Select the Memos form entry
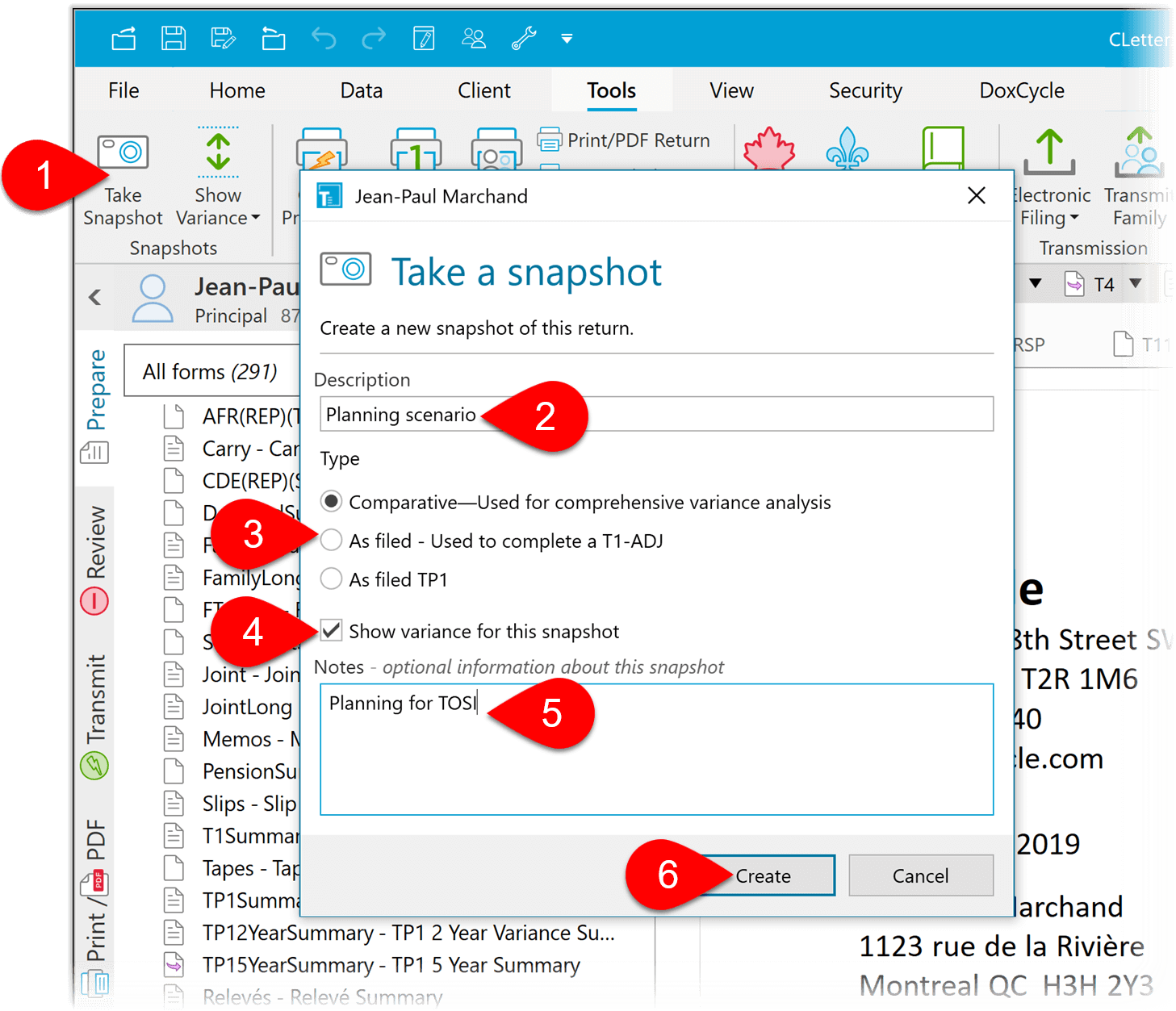Viewport: 1176px width, 1011px height. tap(232, 739)
